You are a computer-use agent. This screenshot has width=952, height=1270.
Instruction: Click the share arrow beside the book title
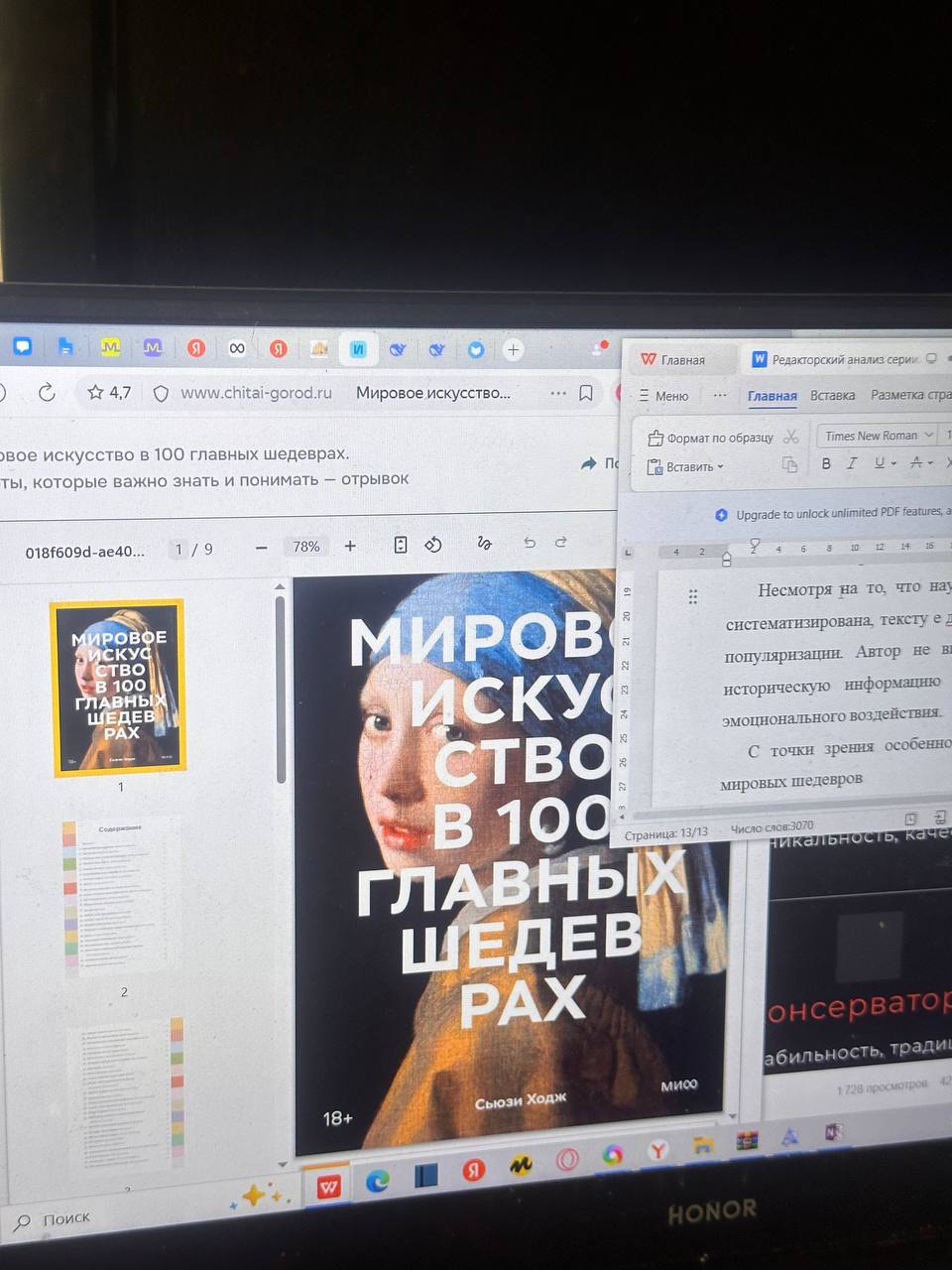tap(589, 463)
